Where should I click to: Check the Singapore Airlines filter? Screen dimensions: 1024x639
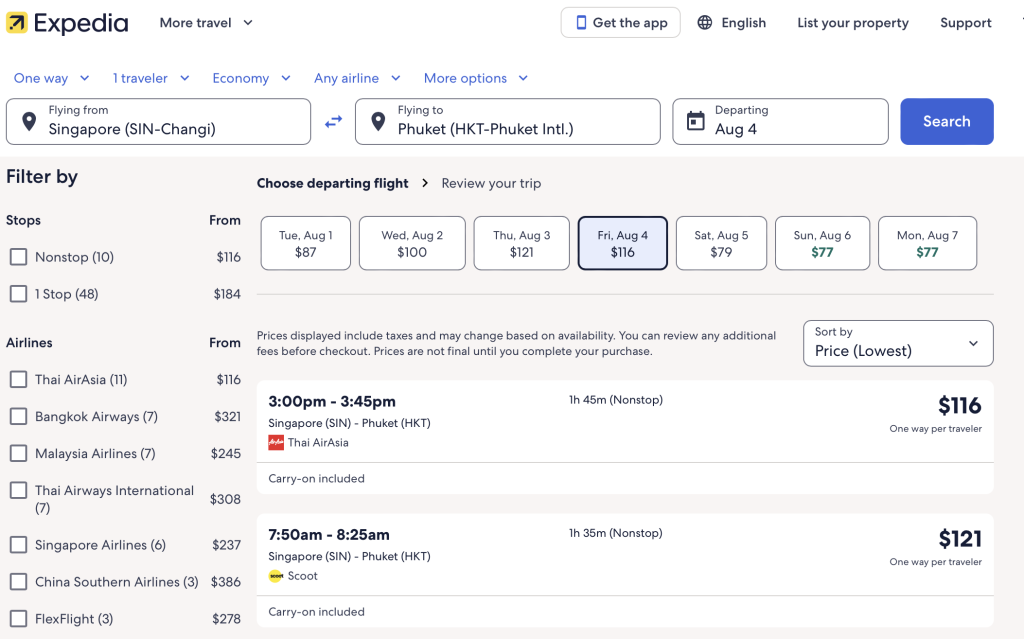[18, 545]
